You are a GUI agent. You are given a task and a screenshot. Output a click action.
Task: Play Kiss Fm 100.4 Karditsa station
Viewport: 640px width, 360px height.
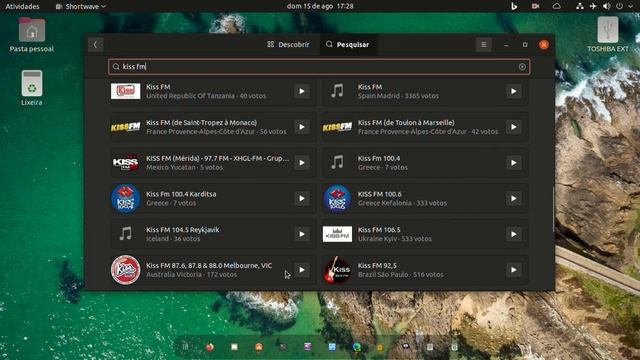click(x=302, y=198)
